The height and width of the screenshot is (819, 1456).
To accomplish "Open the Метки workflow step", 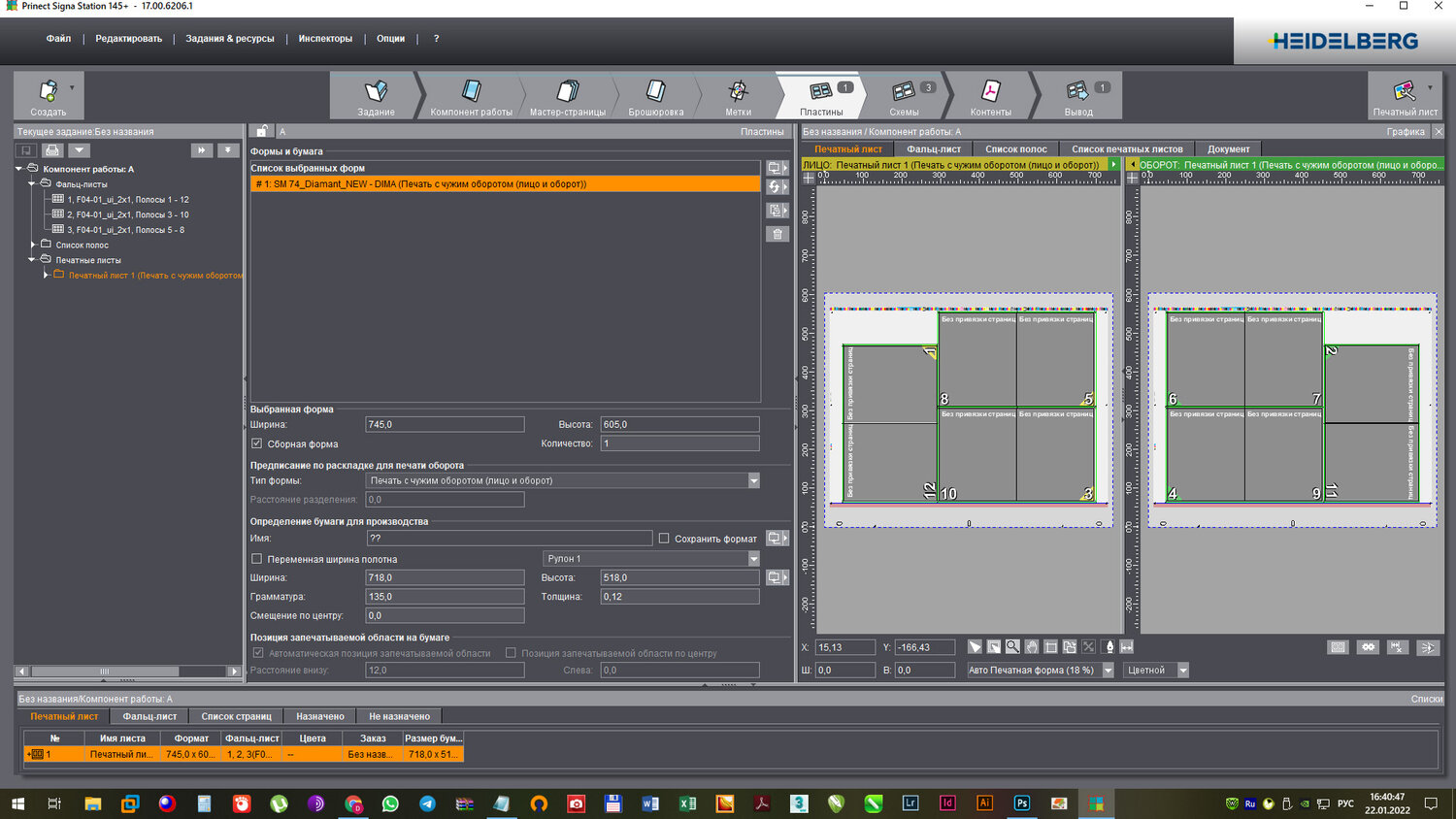I will 738,97.
